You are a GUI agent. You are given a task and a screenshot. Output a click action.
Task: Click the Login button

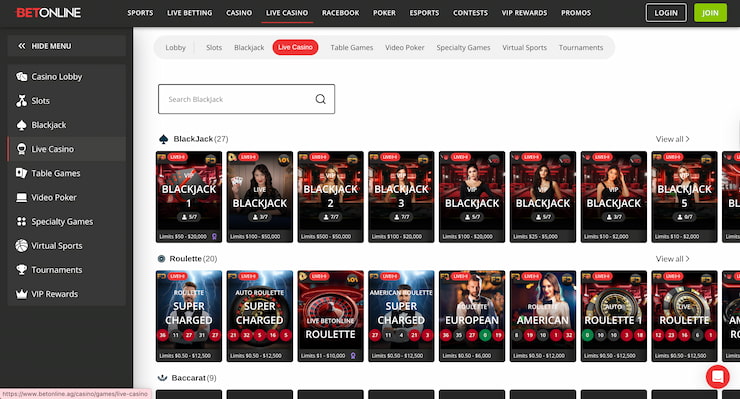(666, 13)
